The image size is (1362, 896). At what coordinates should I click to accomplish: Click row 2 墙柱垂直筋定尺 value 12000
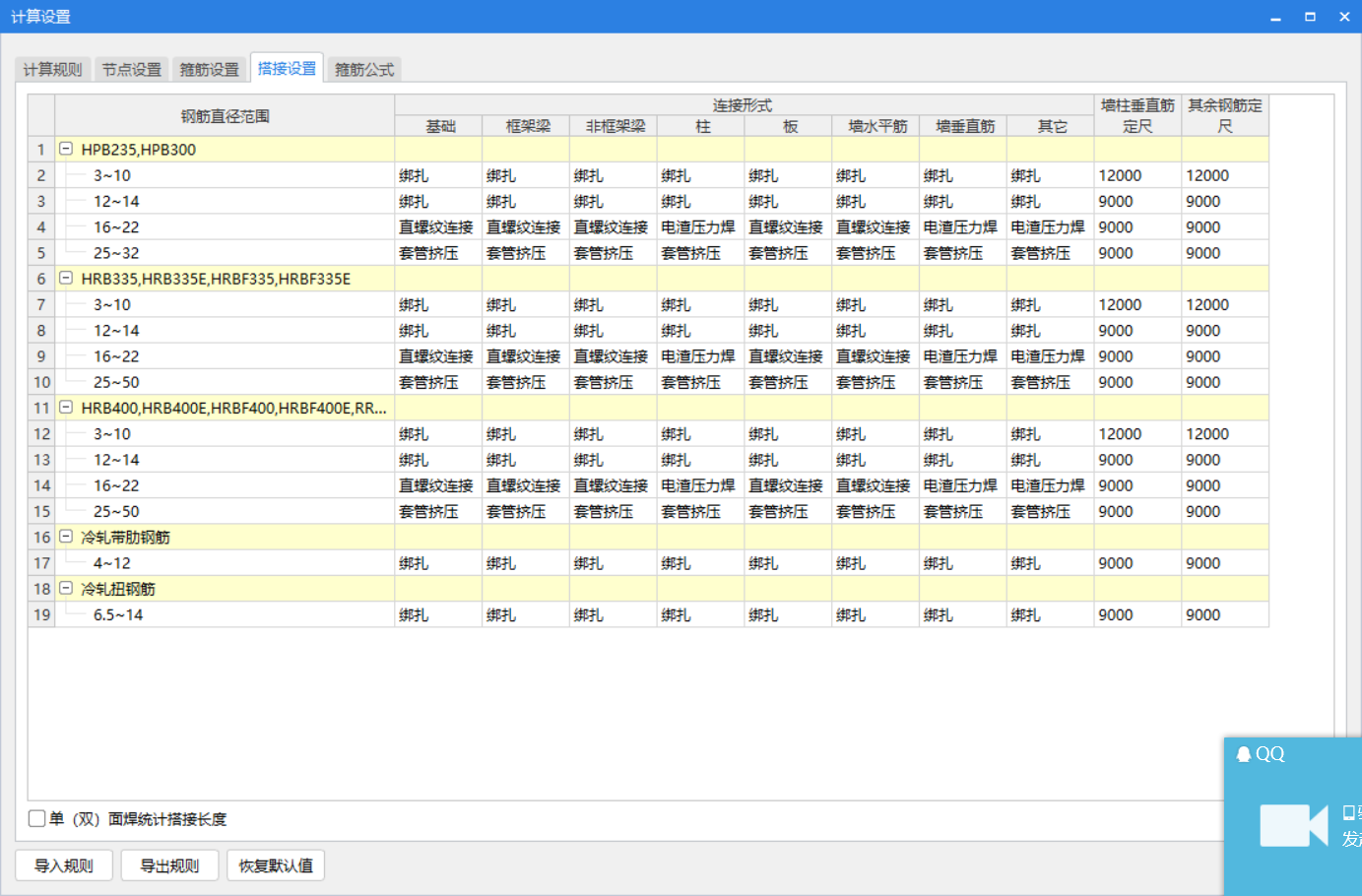click(x=1137, y=175)
